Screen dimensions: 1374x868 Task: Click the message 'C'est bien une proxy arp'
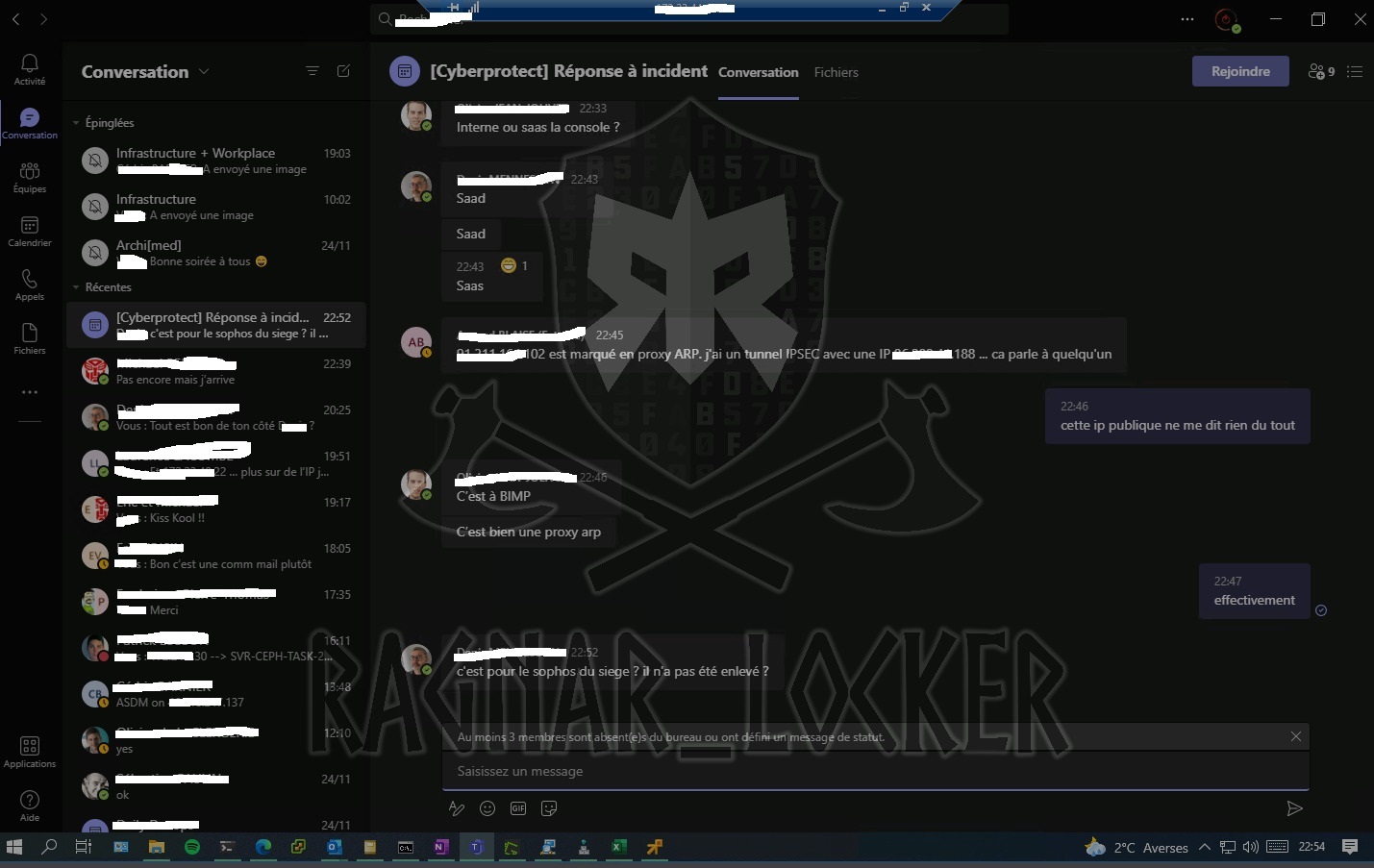(529, 532)
